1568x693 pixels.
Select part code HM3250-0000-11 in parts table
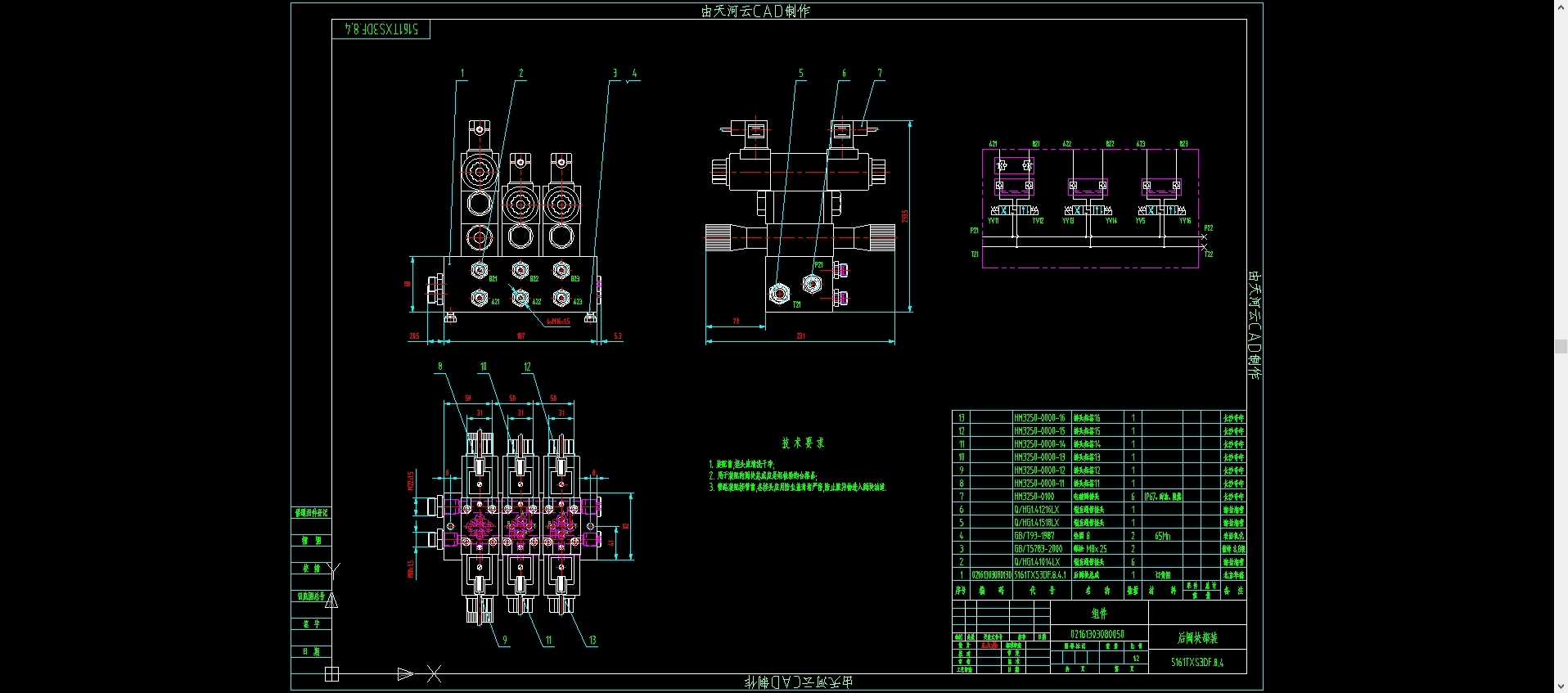coord(1039,483)
